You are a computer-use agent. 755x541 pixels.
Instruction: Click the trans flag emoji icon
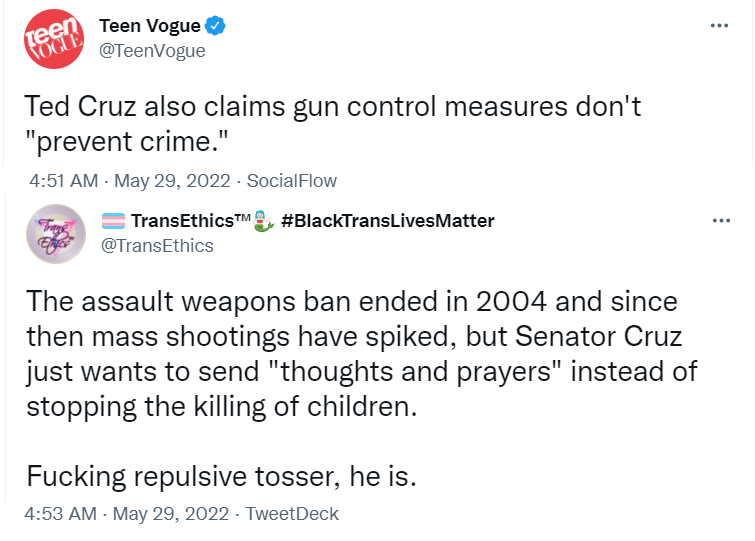click(114, 221)
